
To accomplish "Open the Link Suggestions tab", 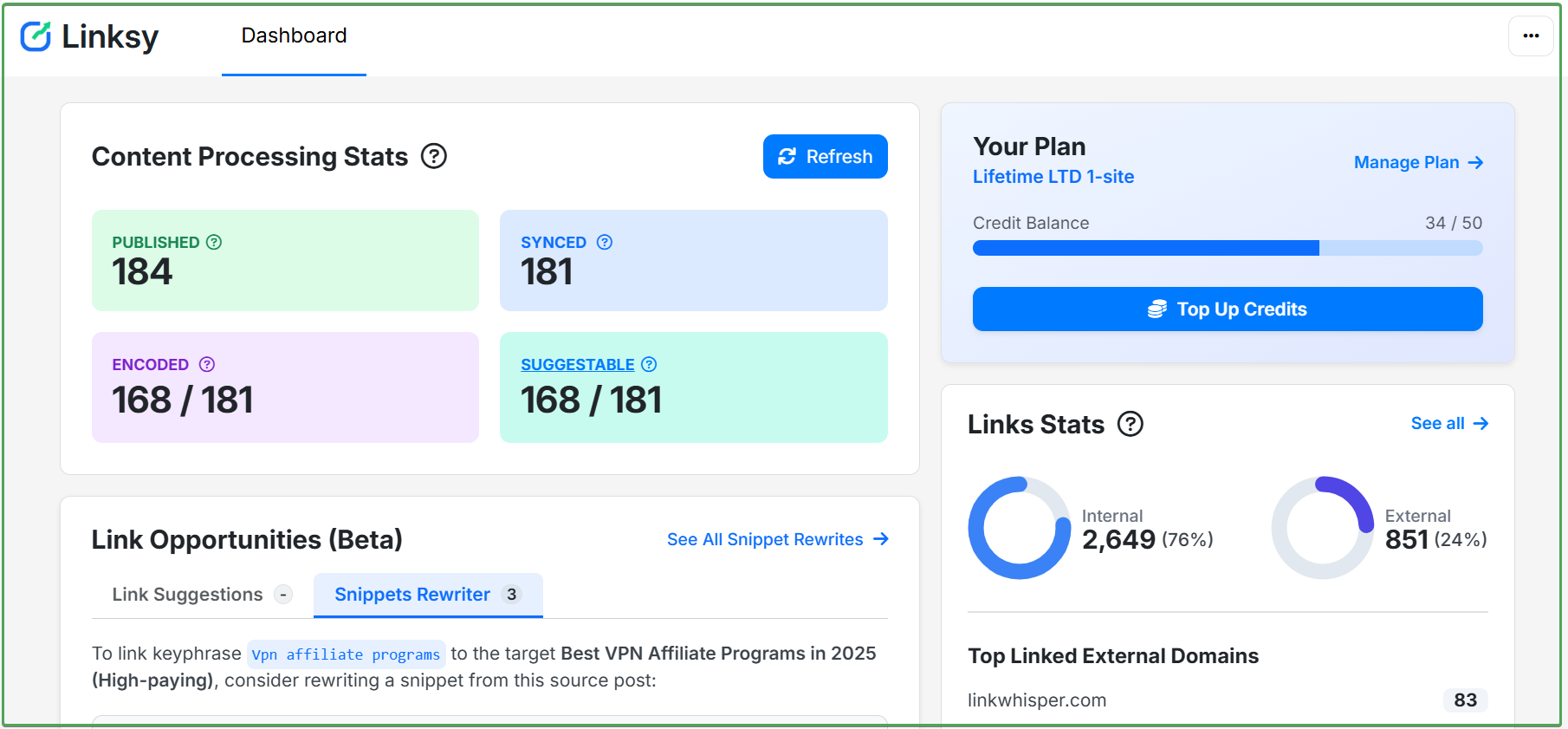I will 202,595.
